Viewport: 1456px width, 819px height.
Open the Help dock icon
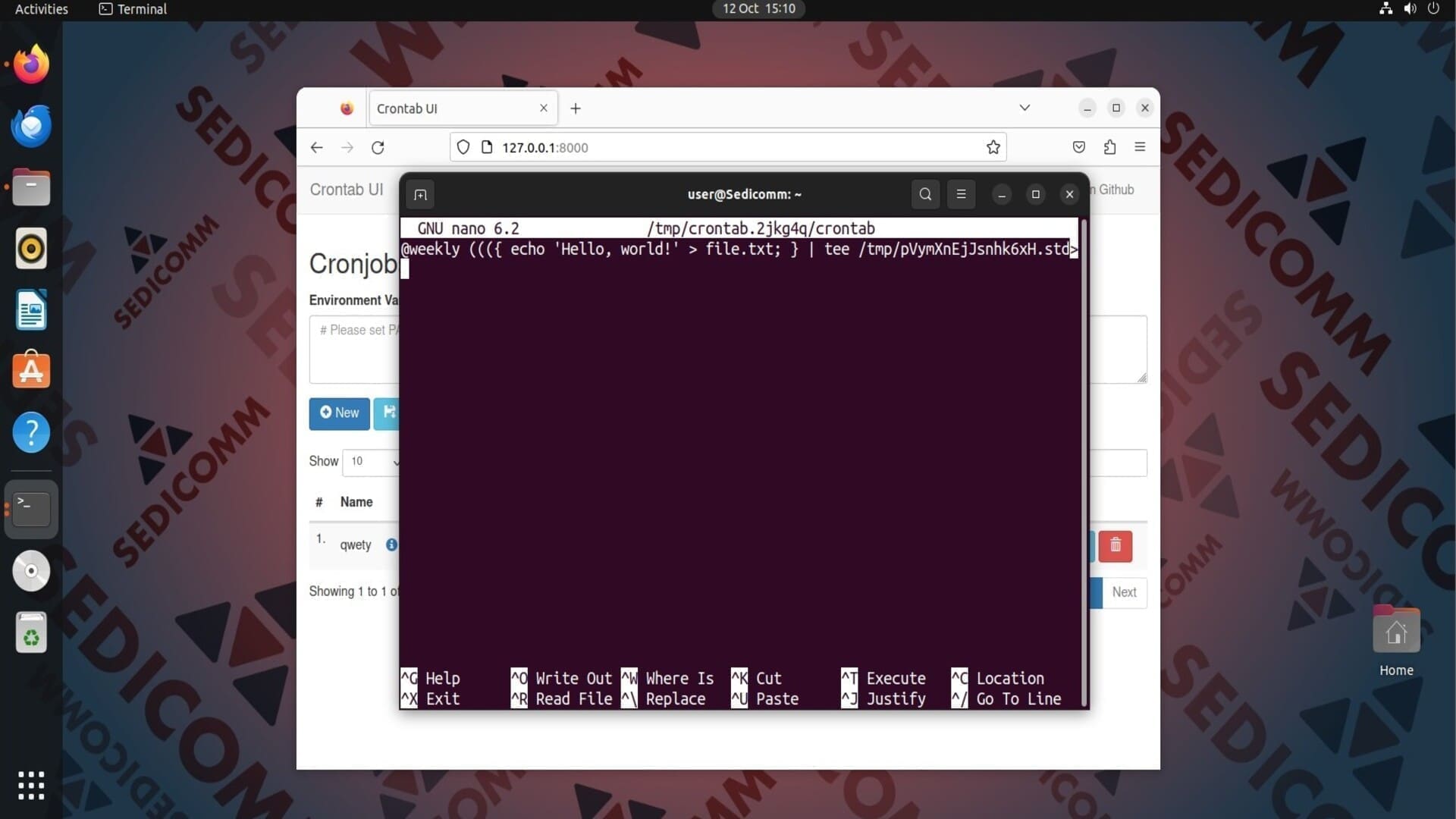pos(31,432)
